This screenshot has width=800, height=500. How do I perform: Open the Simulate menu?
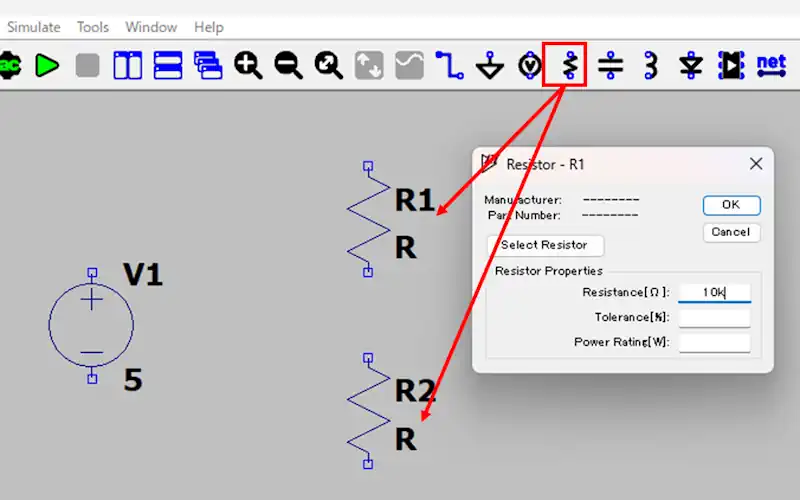[33, 27]
